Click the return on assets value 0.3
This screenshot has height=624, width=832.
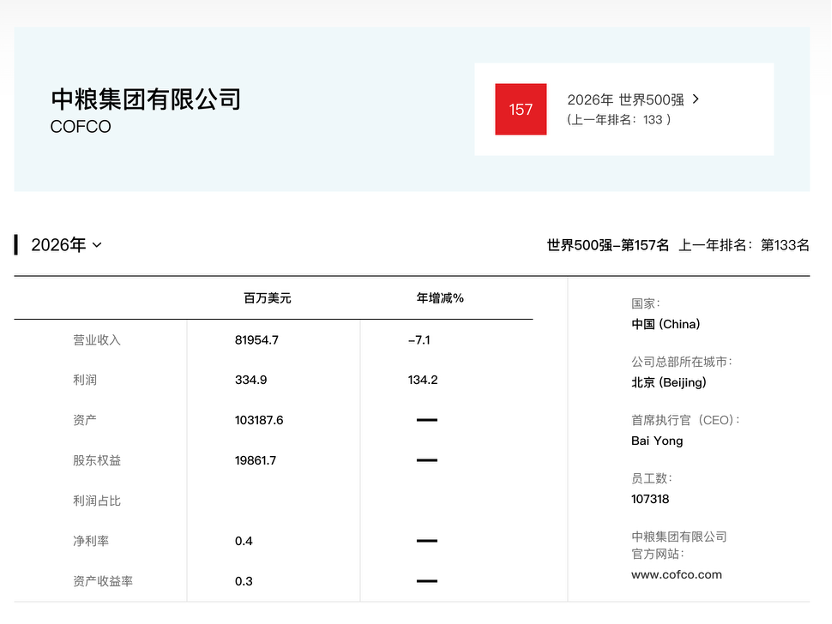(244, 582)
